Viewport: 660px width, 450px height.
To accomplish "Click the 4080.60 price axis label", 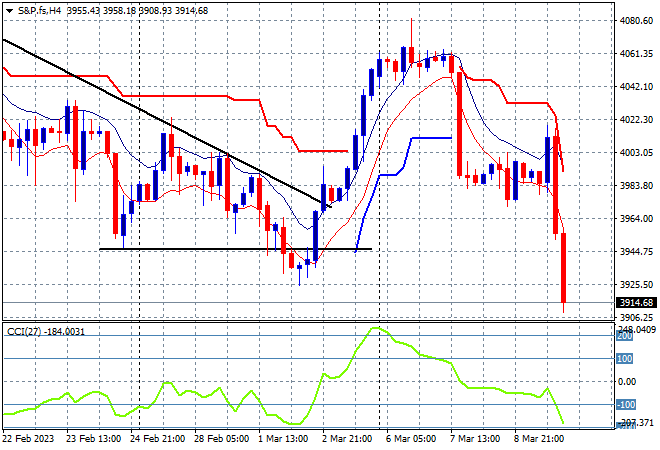I will 636,21.
